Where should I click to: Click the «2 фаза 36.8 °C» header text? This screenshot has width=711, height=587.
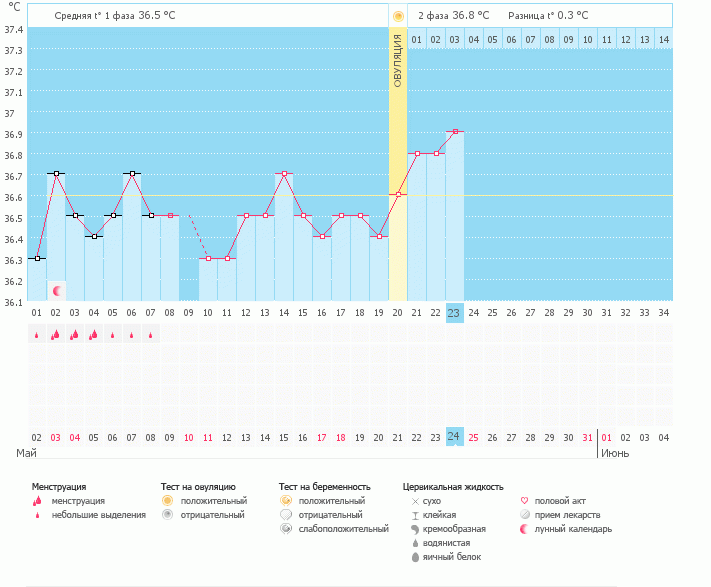453,16
